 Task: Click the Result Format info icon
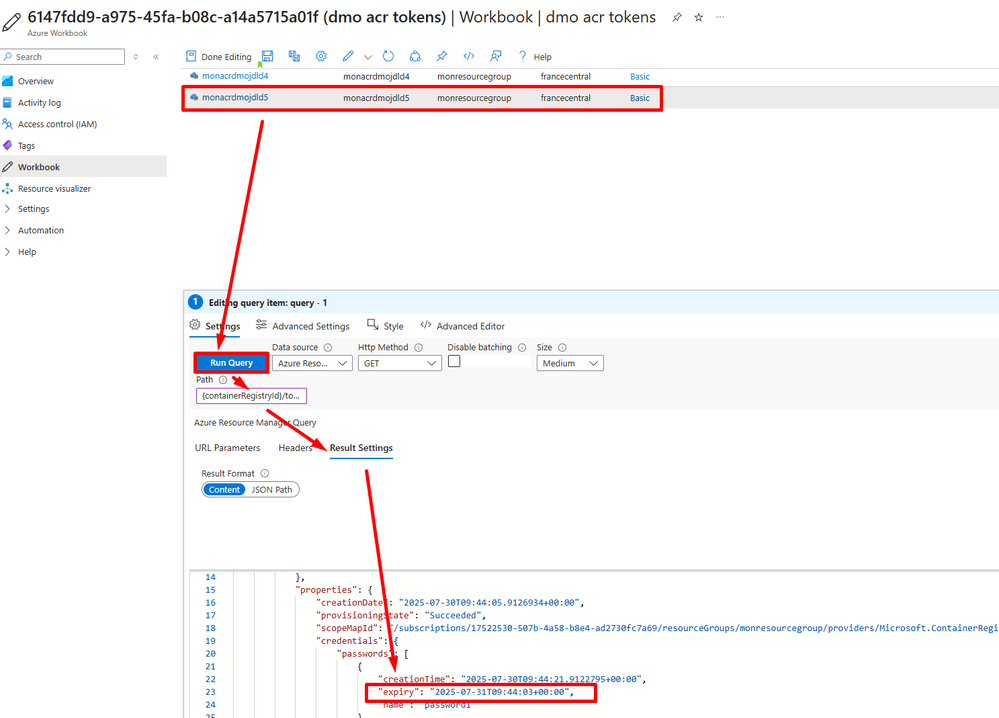coord(264,473)
